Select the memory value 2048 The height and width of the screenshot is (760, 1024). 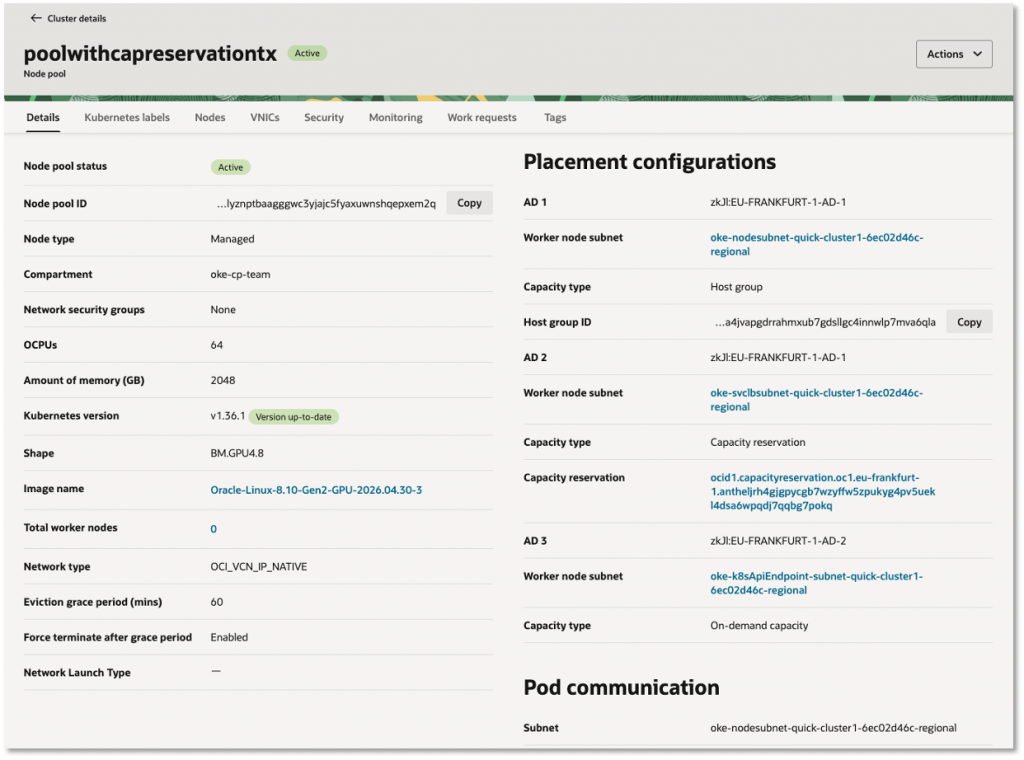(223, 380)
